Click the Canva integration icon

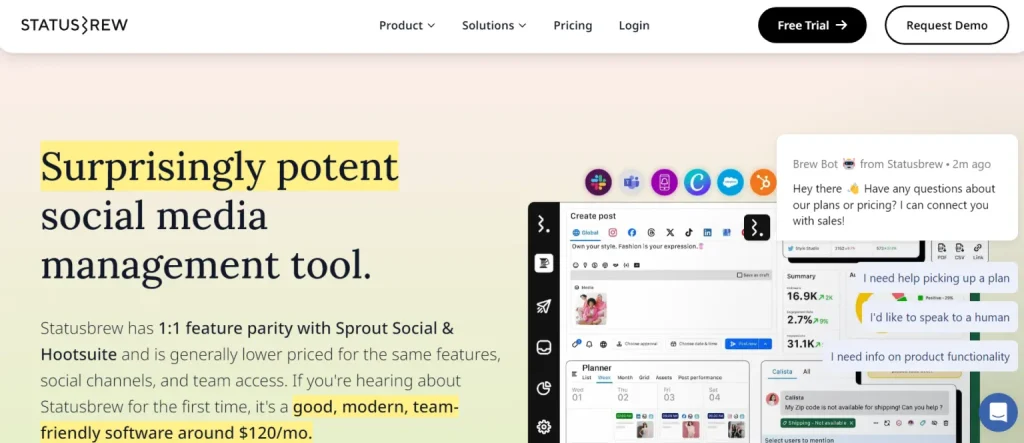click(697, 182)
